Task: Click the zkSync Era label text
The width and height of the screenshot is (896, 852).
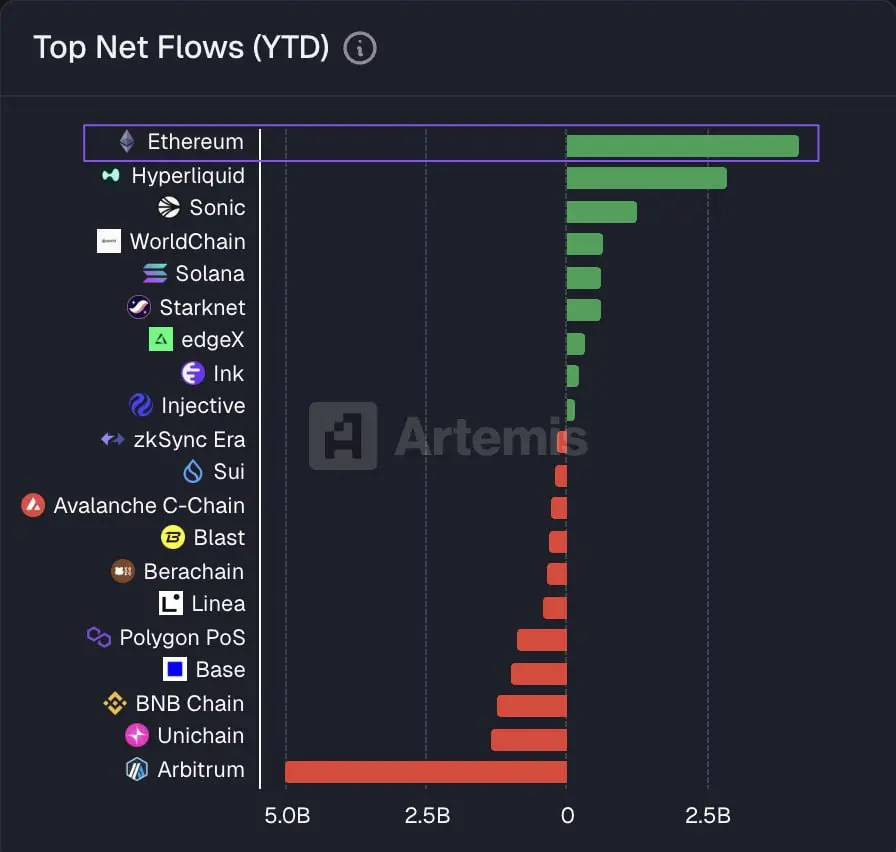Action: (189, 439)
